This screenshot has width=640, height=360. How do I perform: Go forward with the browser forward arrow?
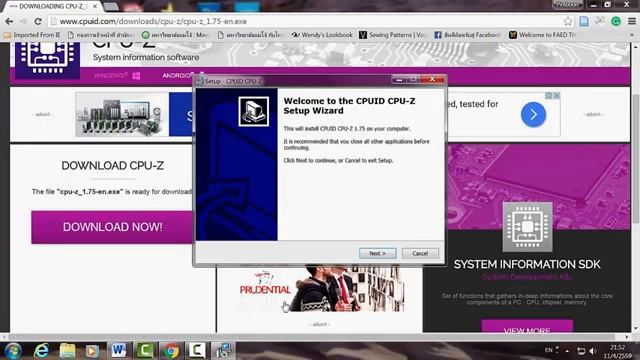point(23,21)
